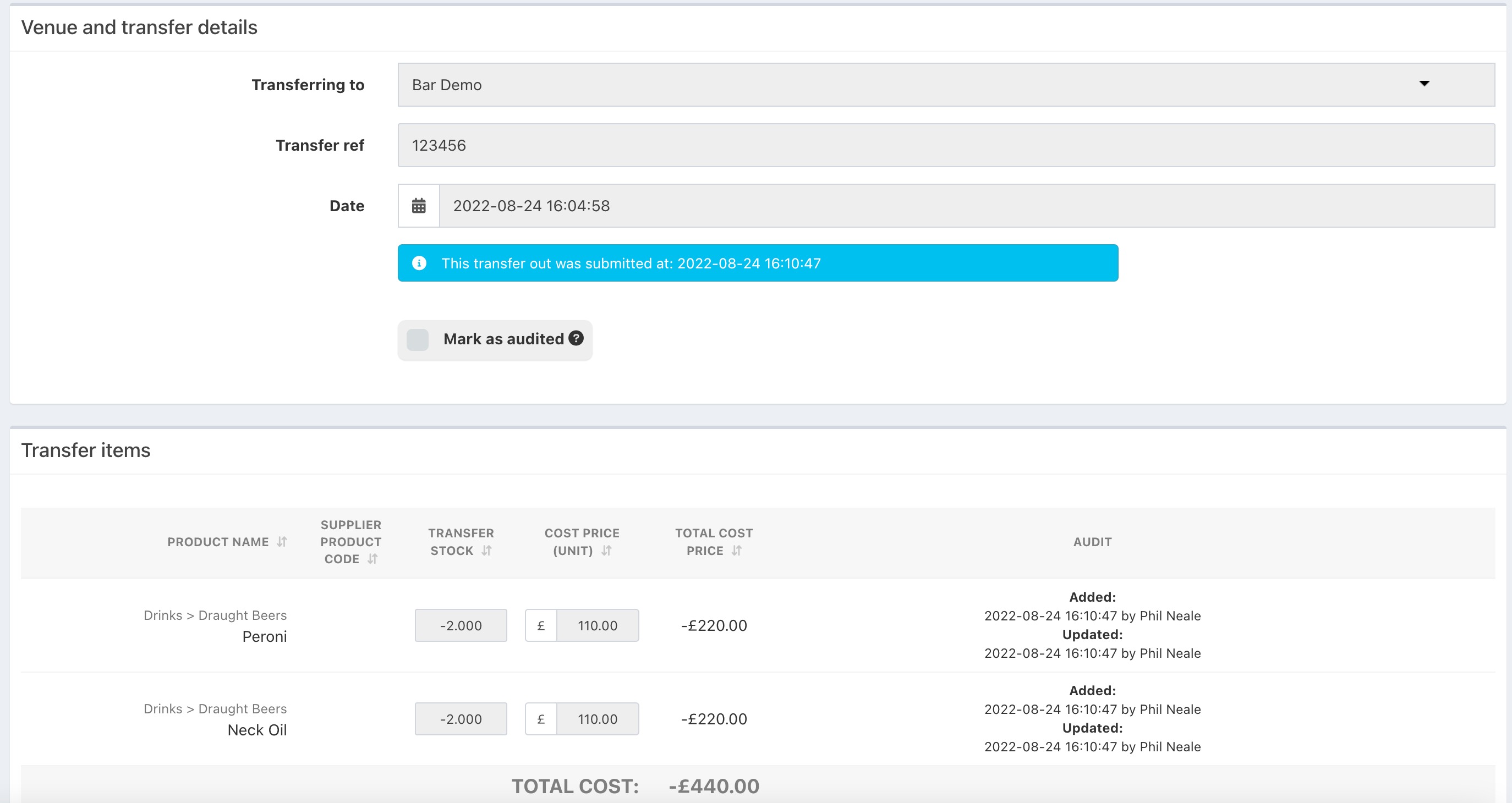Click the calendar icon beside Date
The width and height of the screenshot is (1512, 803).
tap(419, 206)
